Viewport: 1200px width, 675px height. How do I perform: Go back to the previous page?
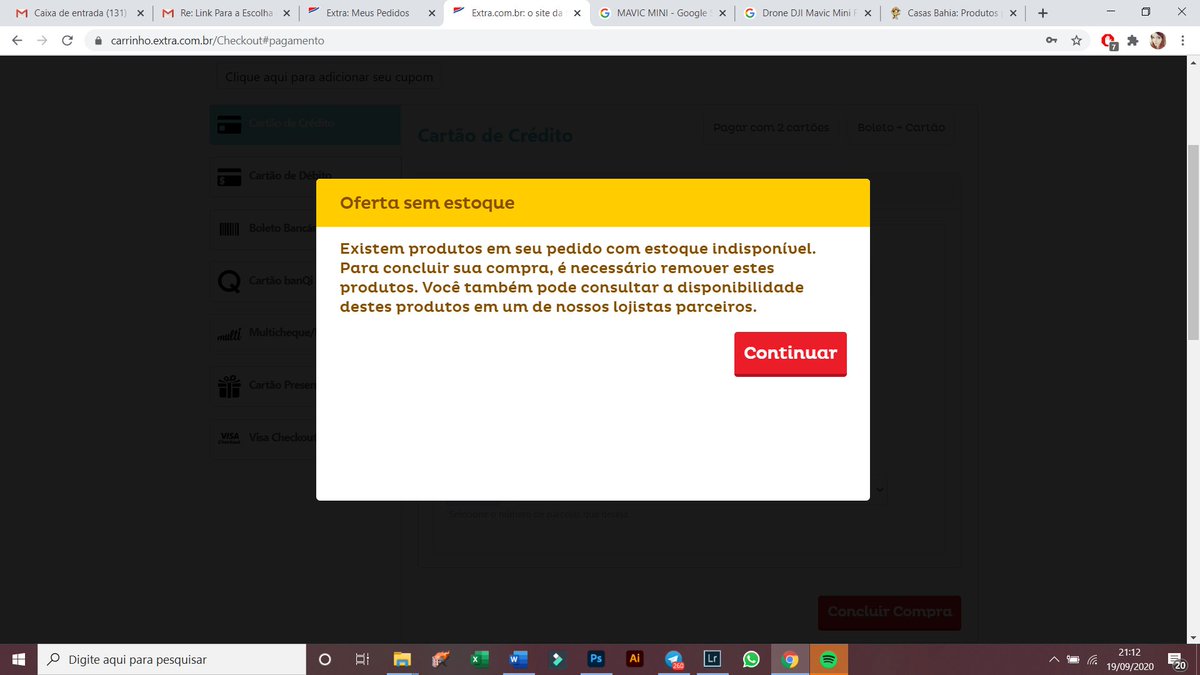(17, 41)
